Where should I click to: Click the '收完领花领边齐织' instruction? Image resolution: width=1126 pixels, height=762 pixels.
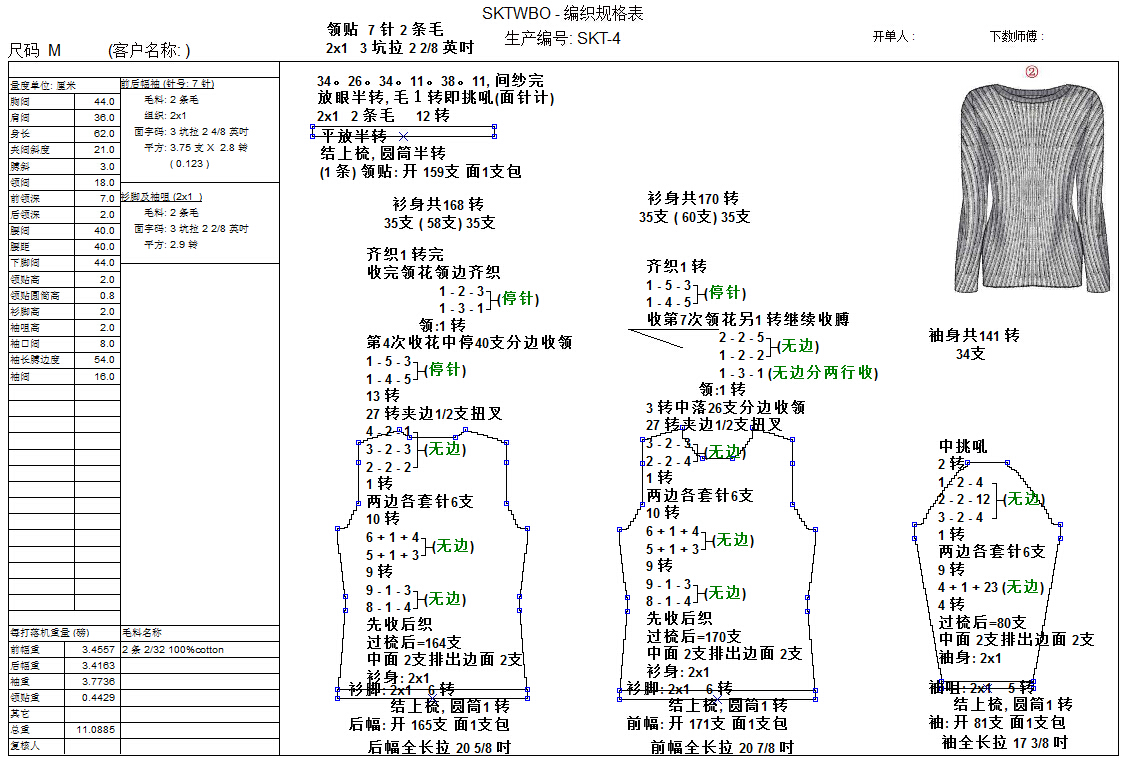pyautogui.click(x=434, y=272)
